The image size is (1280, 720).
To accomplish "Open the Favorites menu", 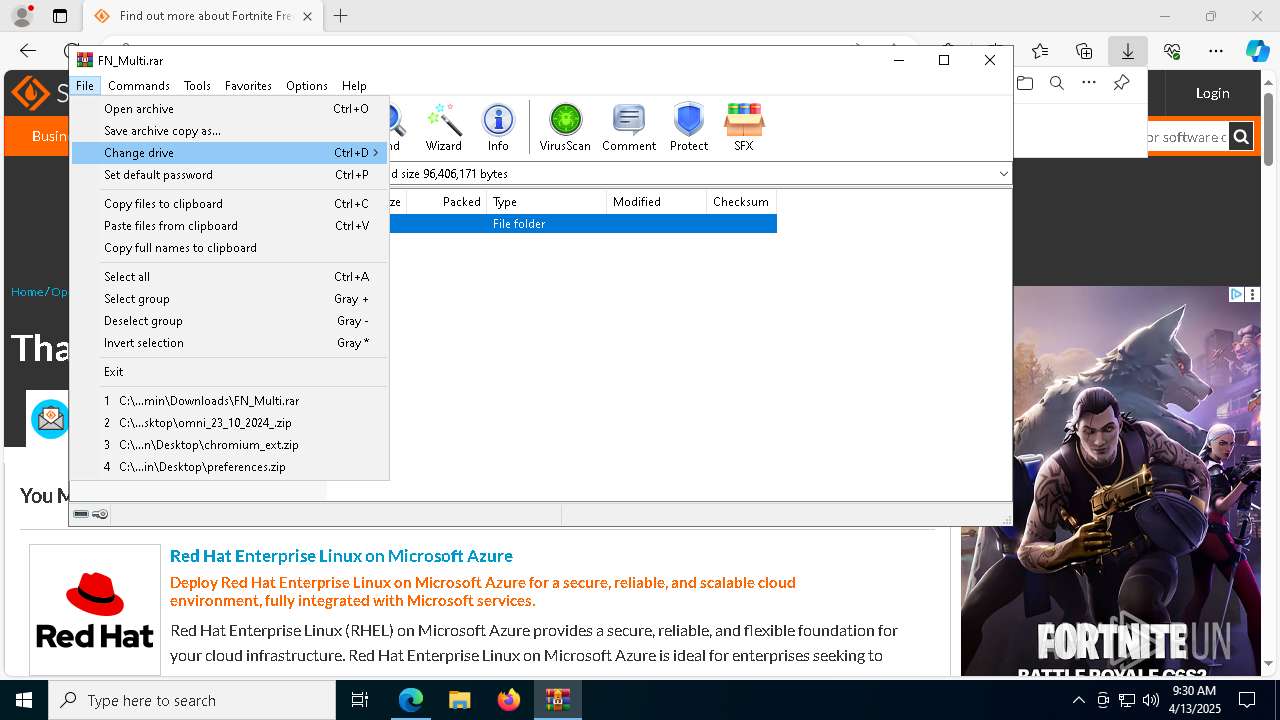I will 248,86.
